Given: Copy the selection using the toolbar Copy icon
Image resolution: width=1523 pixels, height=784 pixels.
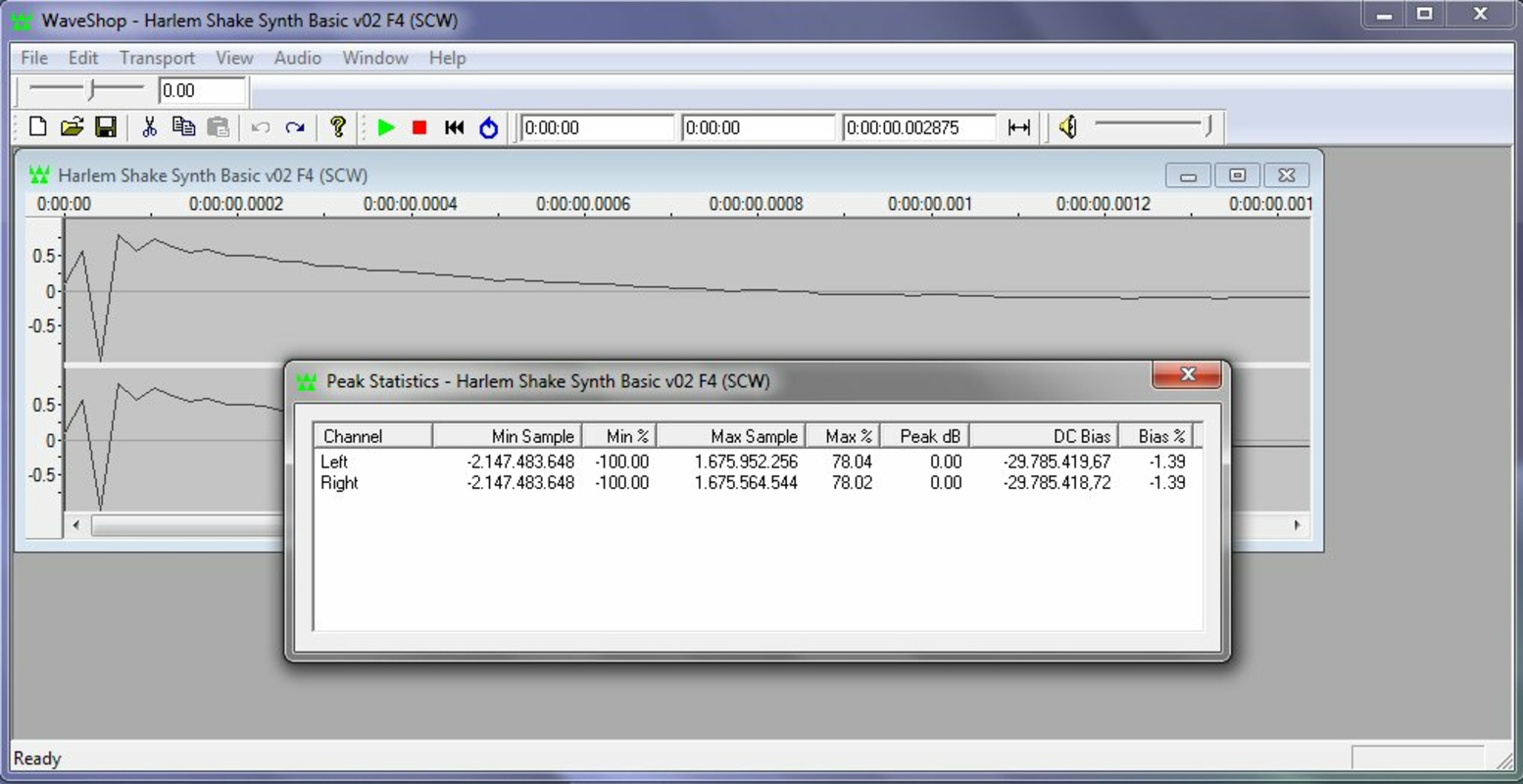Looking at the screenshot, I should pos(183,126).
